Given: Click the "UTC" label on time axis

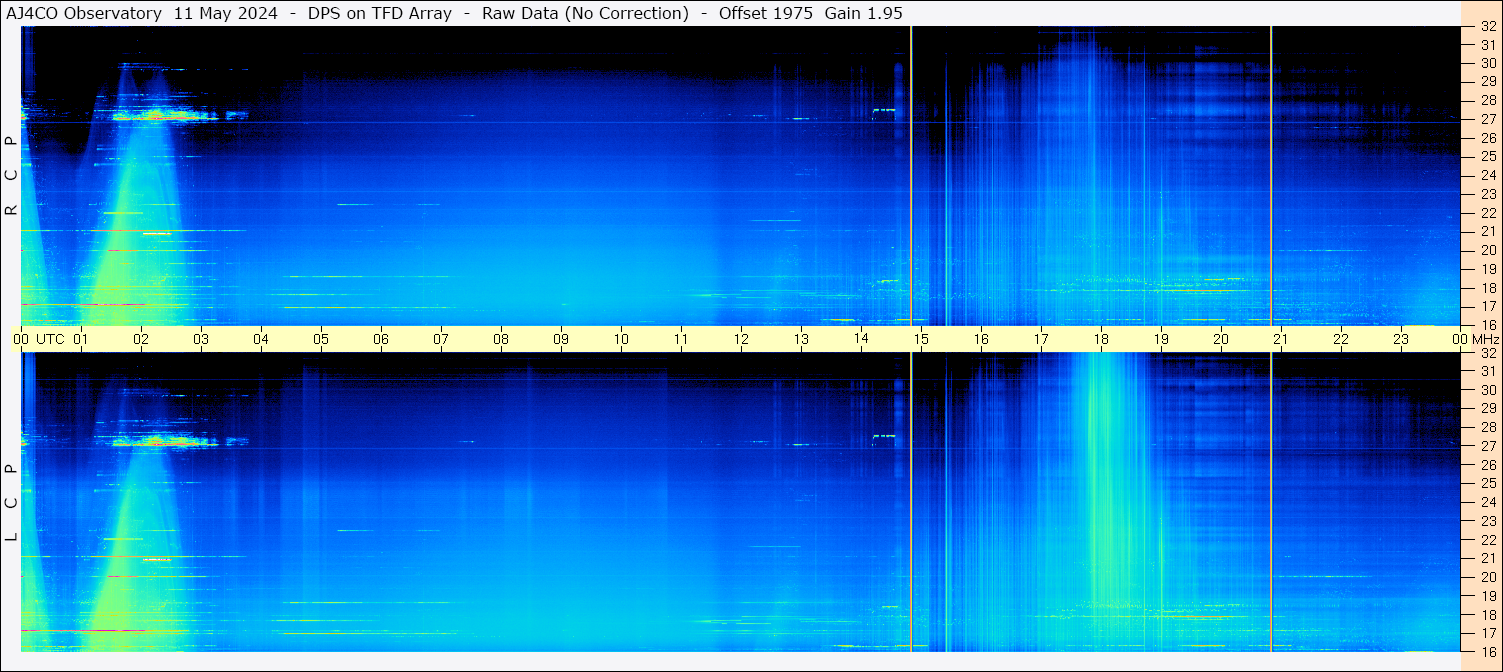Looking at the screenshot, I should 51,339.
